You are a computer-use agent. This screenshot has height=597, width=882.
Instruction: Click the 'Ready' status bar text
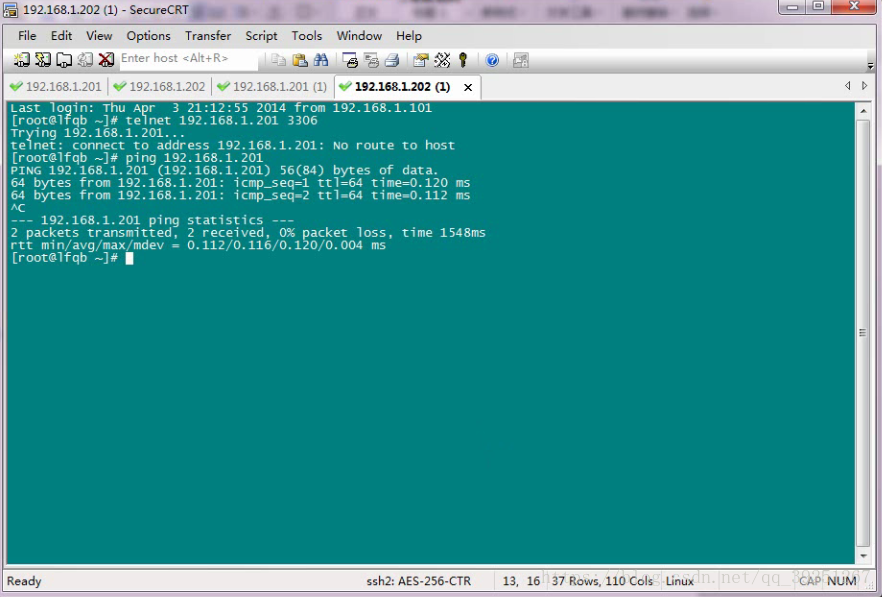pyautogui.click(x=24, y=581)
